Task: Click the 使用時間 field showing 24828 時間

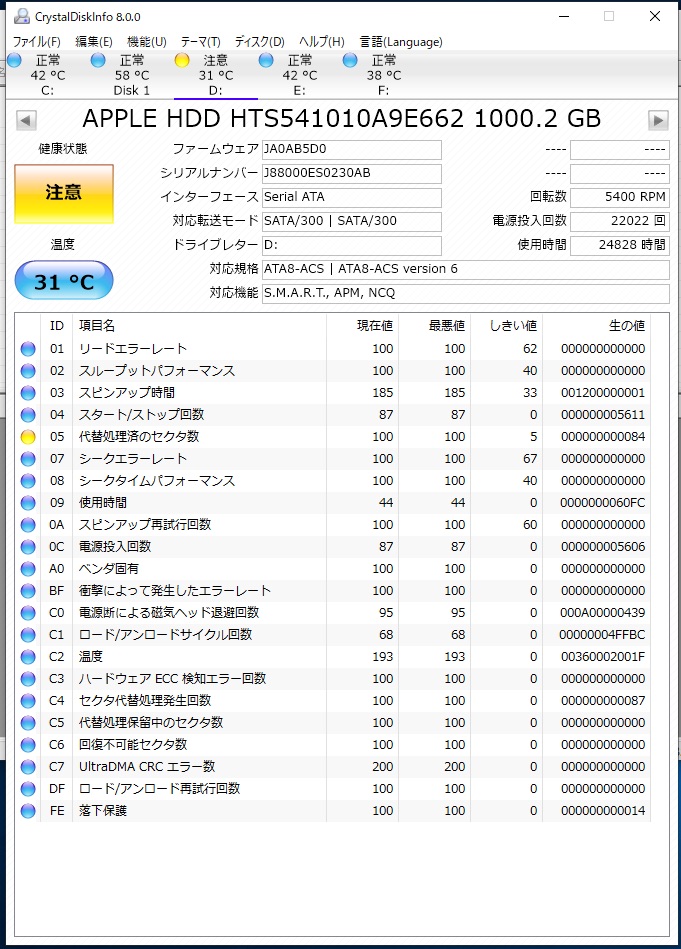Action: 620,246
